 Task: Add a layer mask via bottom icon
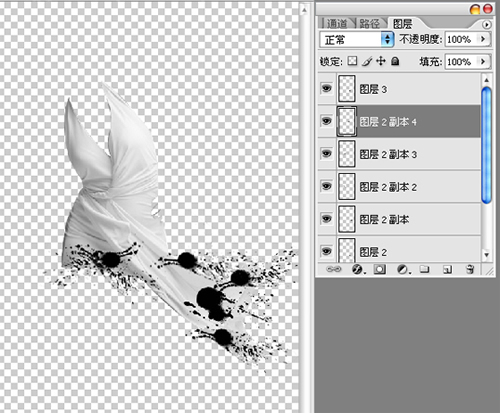pos(380,269)
